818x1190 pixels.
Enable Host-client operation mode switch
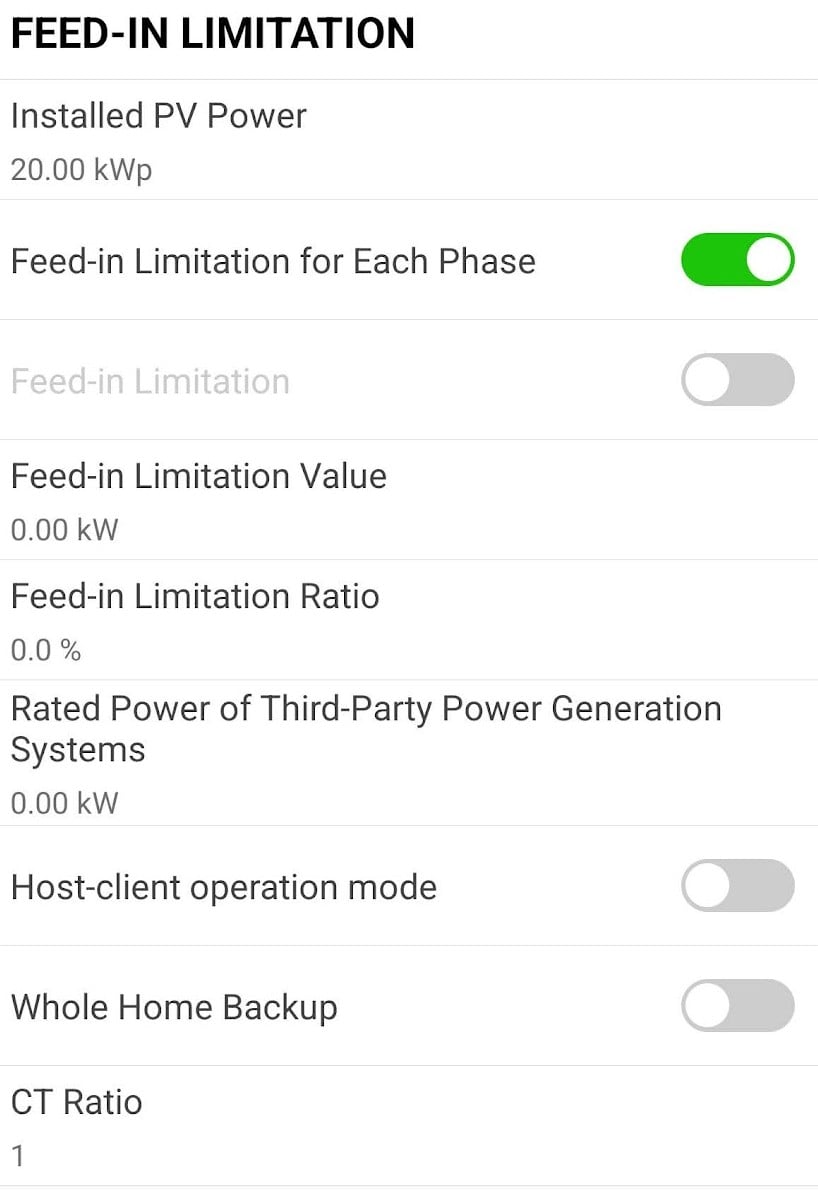pos(738,886)
